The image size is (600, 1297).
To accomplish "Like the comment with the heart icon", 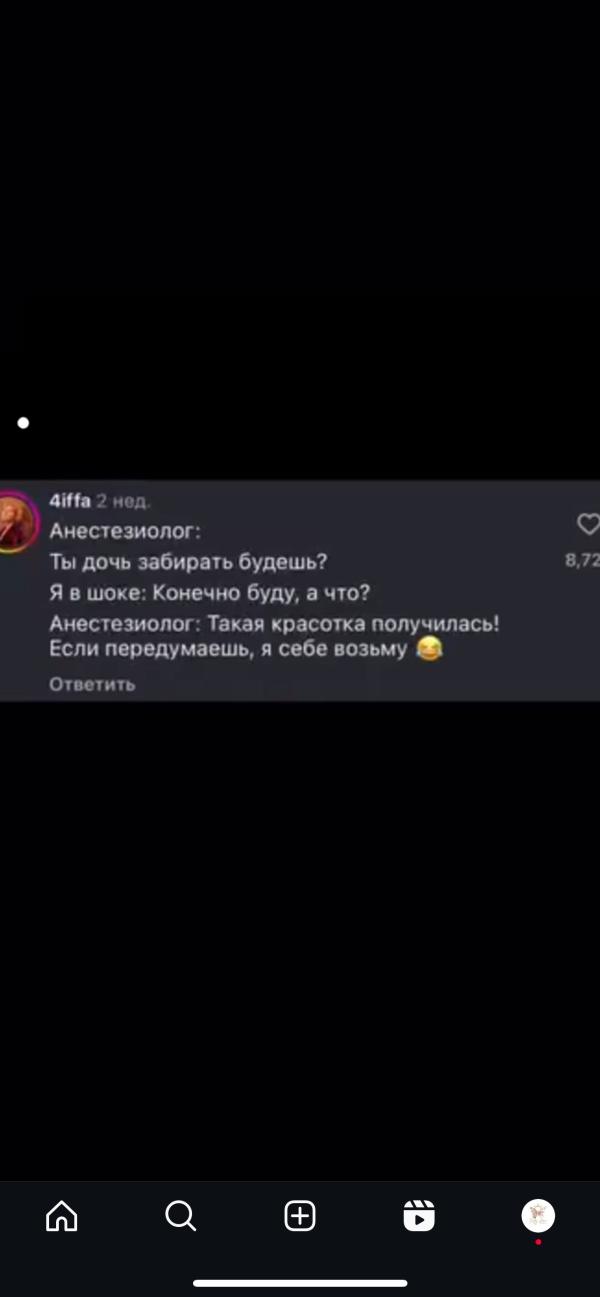I will click(x=589, y=524).
